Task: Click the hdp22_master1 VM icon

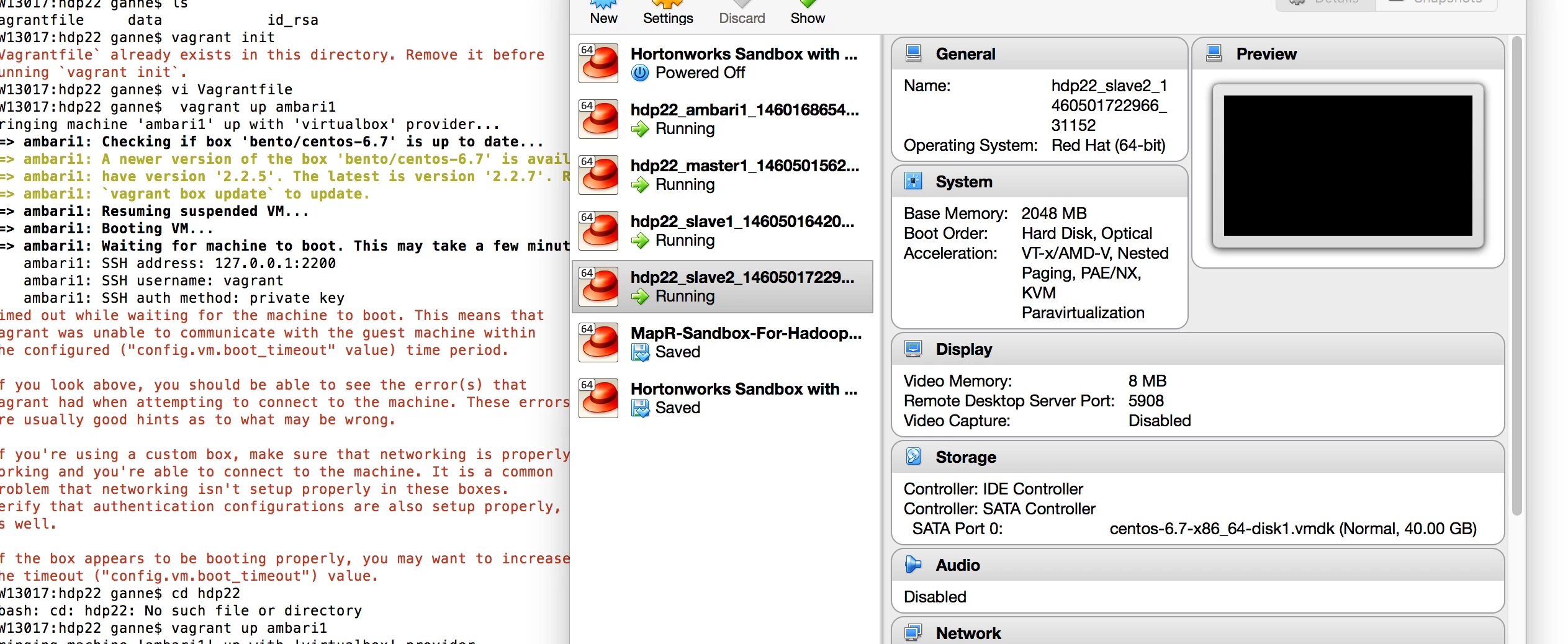Action: tap(598, 175)
